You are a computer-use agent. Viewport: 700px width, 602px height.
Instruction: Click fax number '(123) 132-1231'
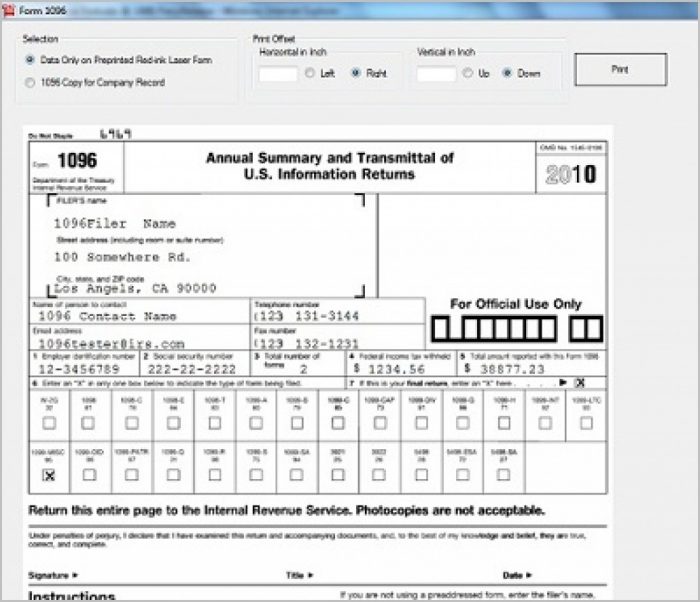click(306, 343)
